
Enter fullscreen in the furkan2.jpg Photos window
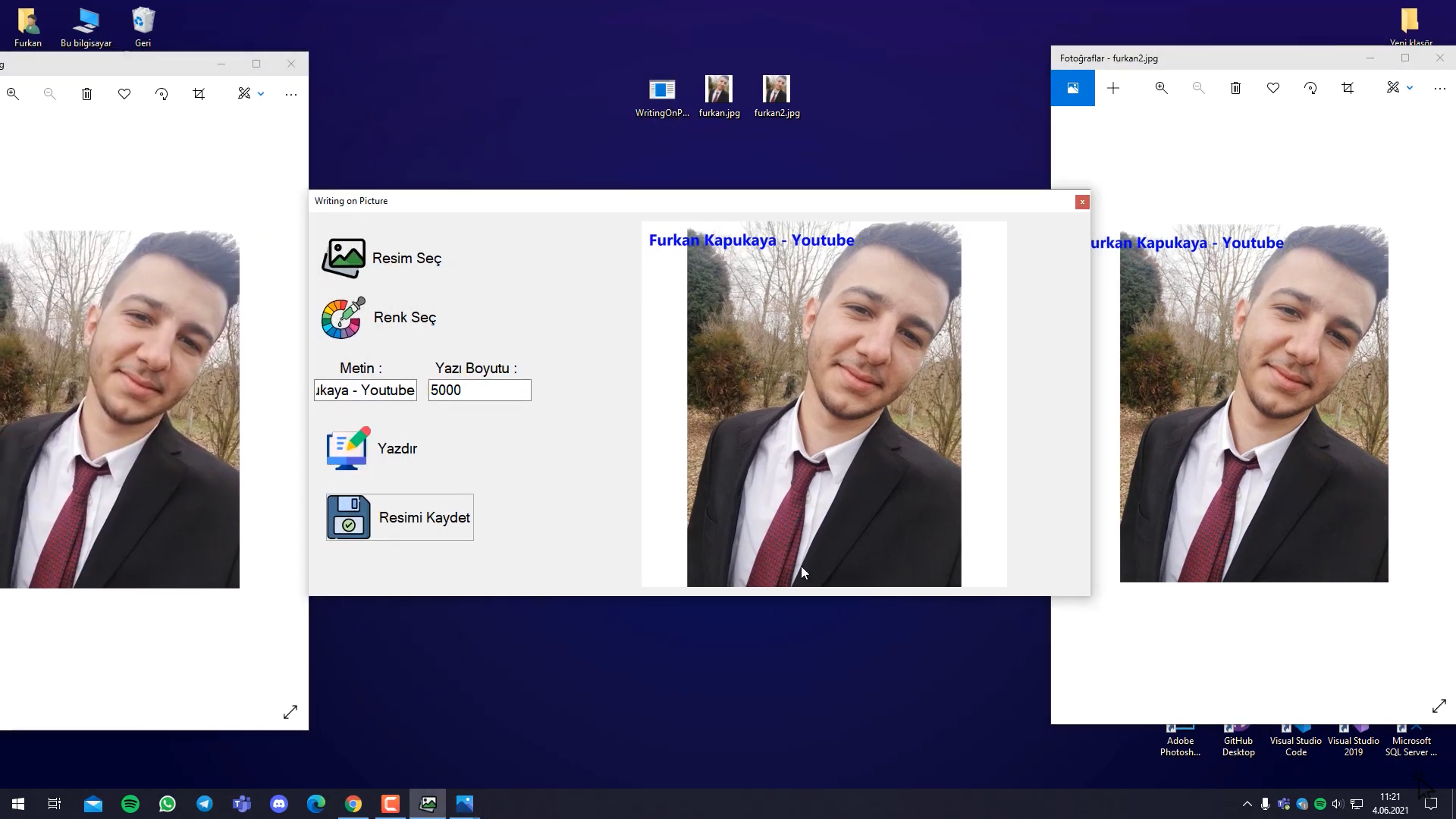[x=1439, y=707]
